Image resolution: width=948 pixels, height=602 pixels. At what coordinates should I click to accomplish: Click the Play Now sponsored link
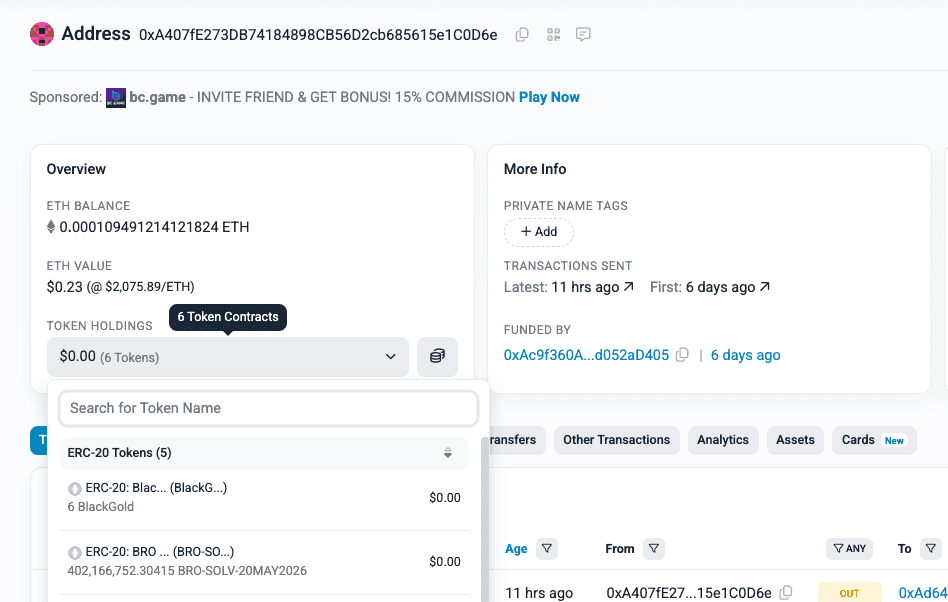549,97
